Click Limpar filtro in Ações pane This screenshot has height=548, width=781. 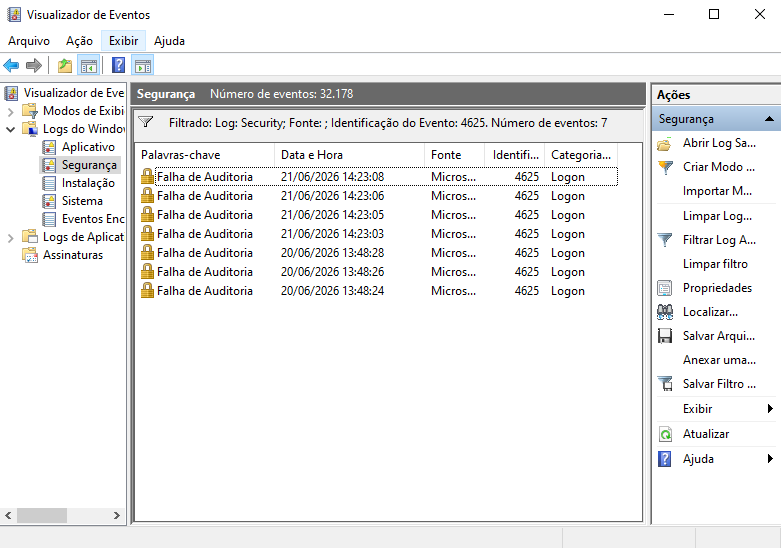(715, 264)
